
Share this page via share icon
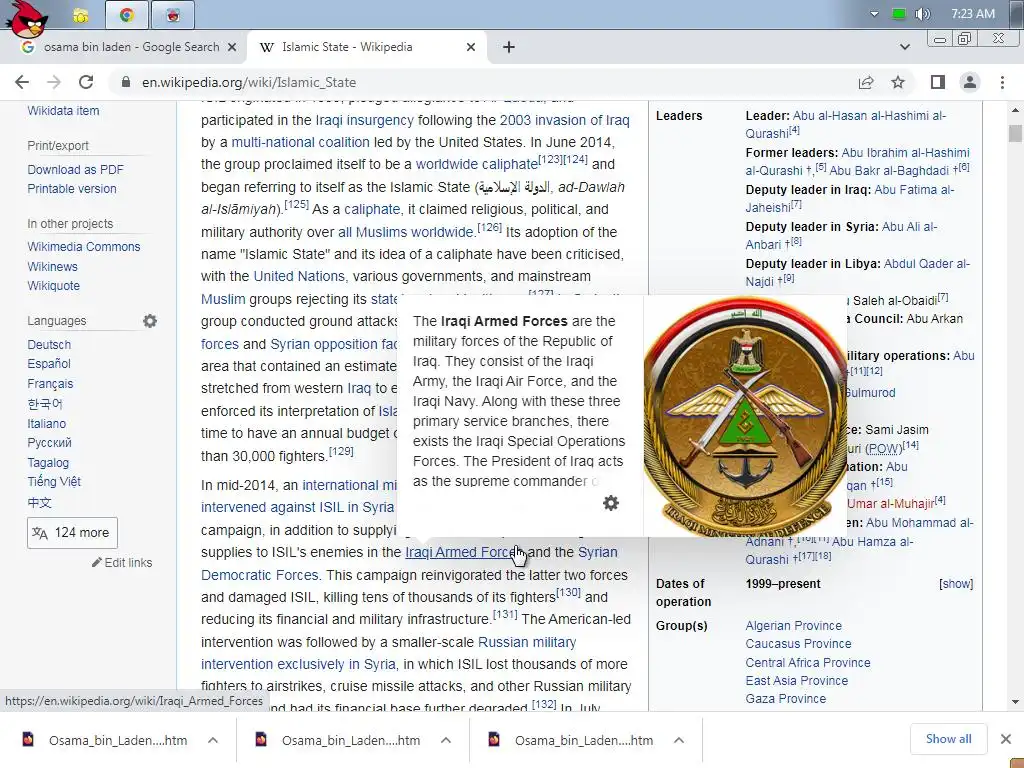tap(866, 82)
